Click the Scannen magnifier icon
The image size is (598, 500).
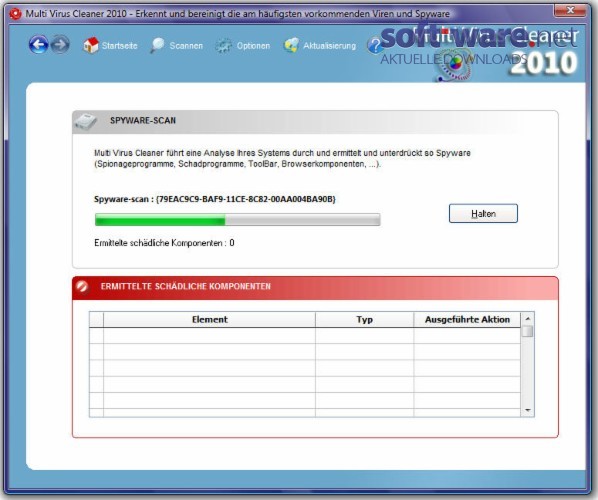(x=157, y=45)
